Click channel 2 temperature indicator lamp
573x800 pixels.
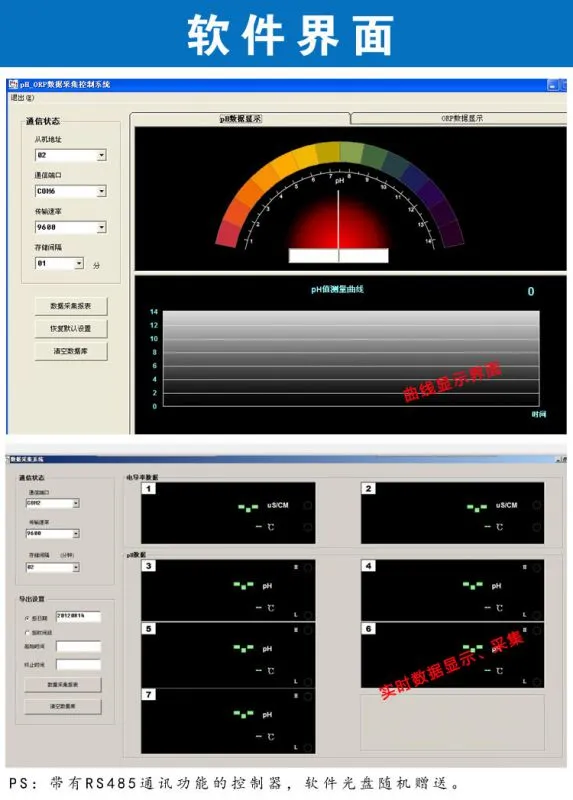point(536,527)
